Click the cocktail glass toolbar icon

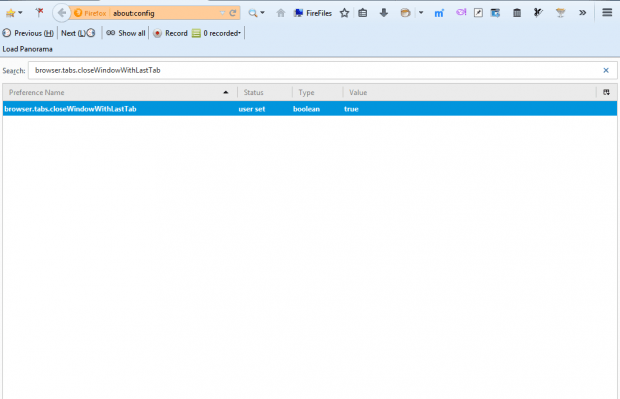tap(560, 13)
